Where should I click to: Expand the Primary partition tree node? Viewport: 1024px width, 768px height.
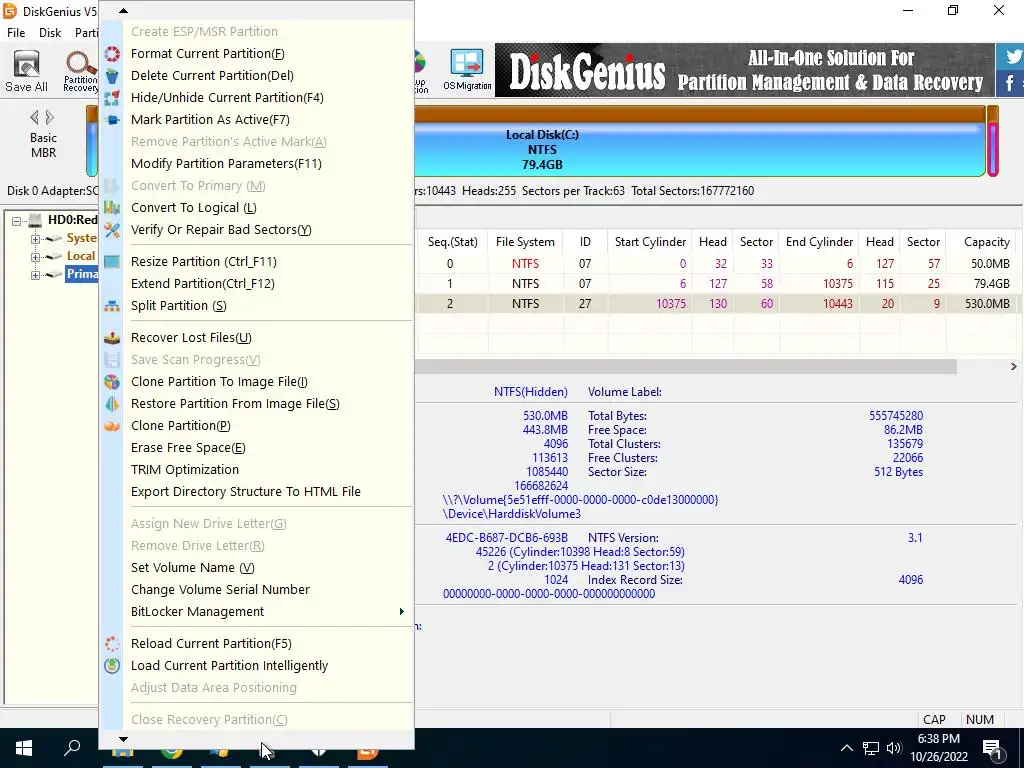point(35,275)
